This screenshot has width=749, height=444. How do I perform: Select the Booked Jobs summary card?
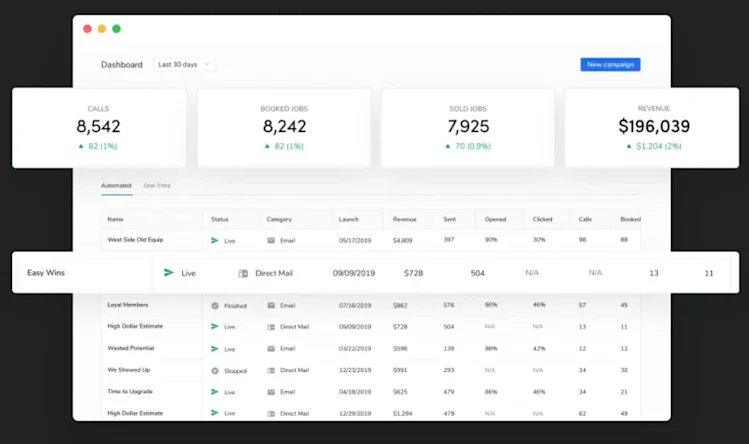[x=284, y=128]
